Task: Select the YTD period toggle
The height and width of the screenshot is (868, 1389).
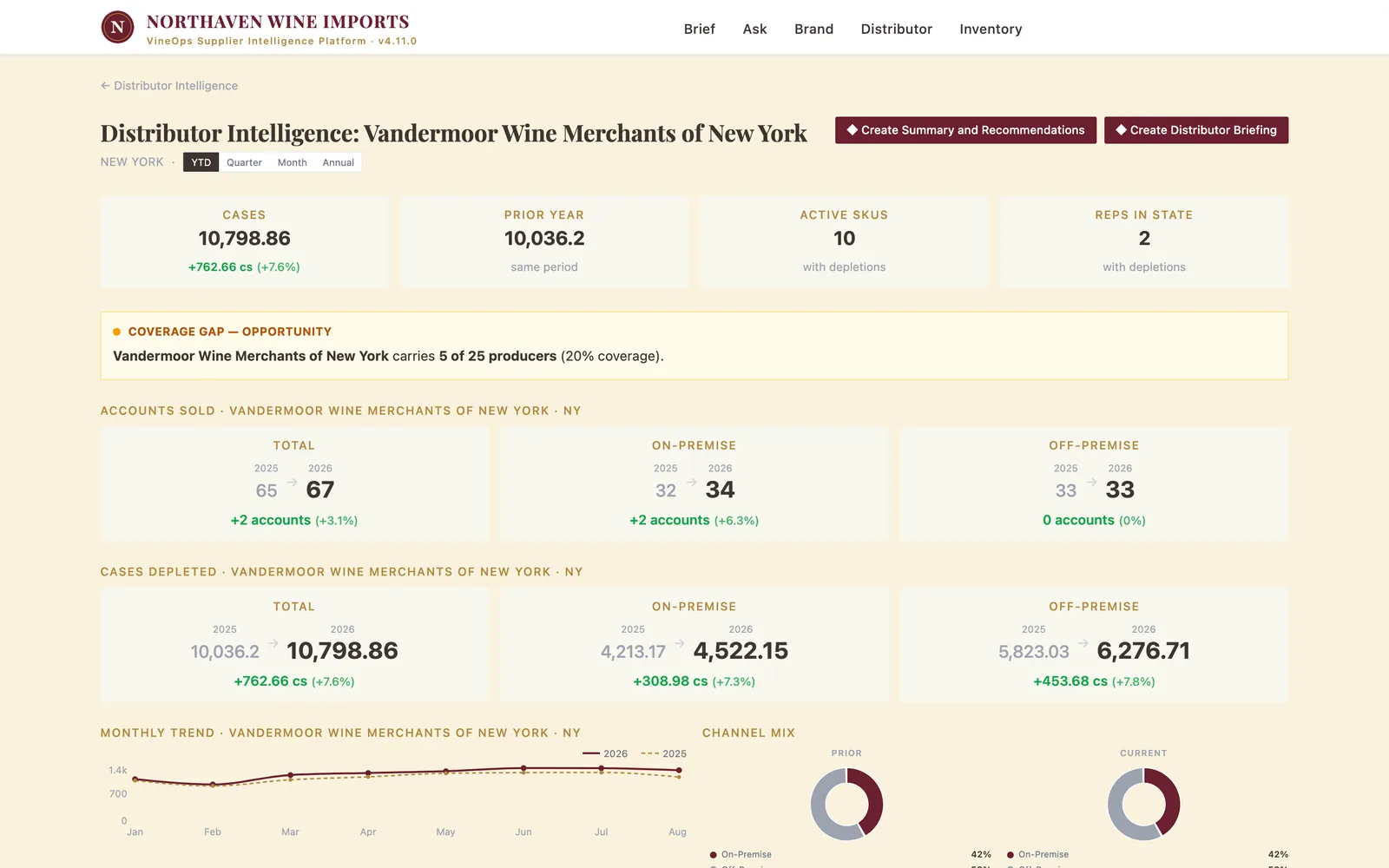Action: click(201, 162)
